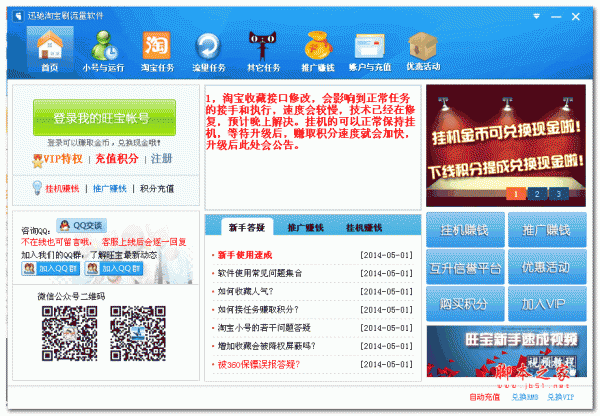Screen dimensions: 600x416
Task: Click the 加入VIP tile button
Action: tap(547, 304)
